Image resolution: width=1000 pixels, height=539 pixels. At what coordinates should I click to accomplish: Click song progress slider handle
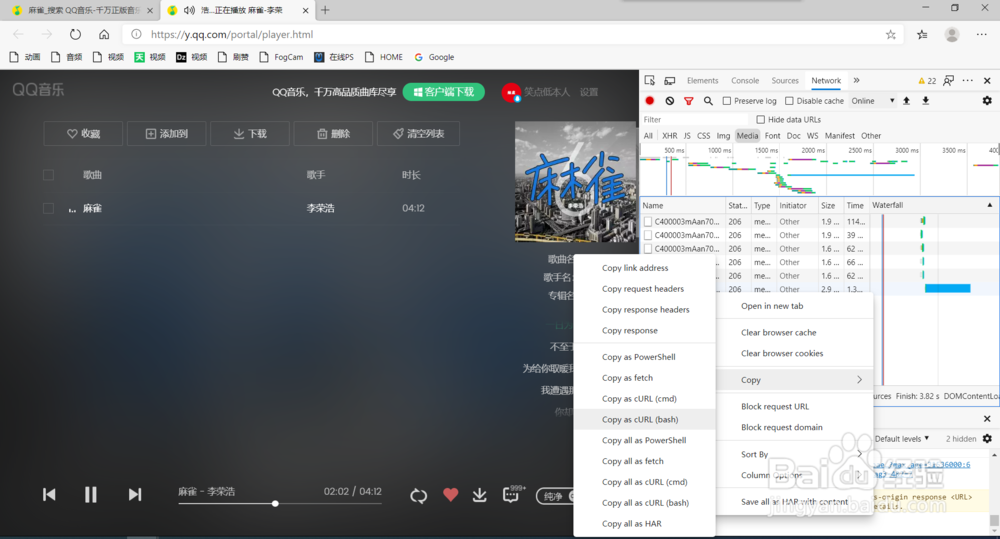(275, 503)
